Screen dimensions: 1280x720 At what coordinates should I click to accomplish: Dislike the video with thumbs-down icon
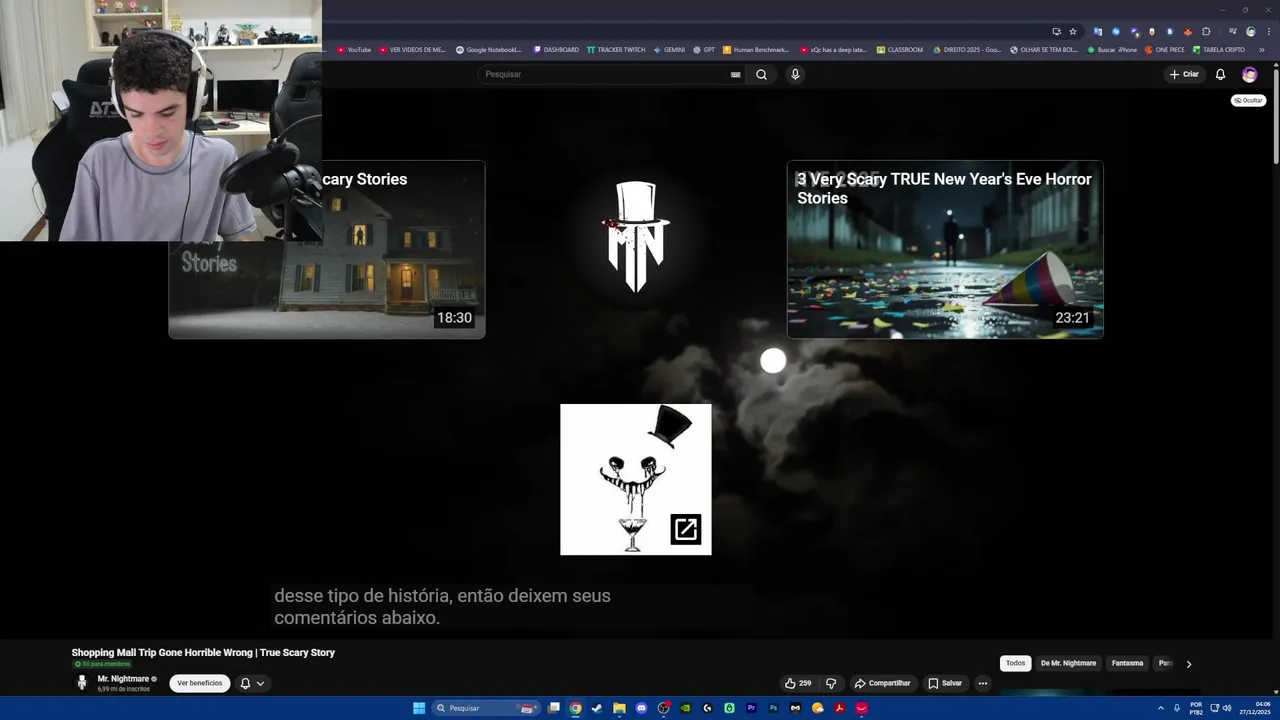[x=831, y=683]
